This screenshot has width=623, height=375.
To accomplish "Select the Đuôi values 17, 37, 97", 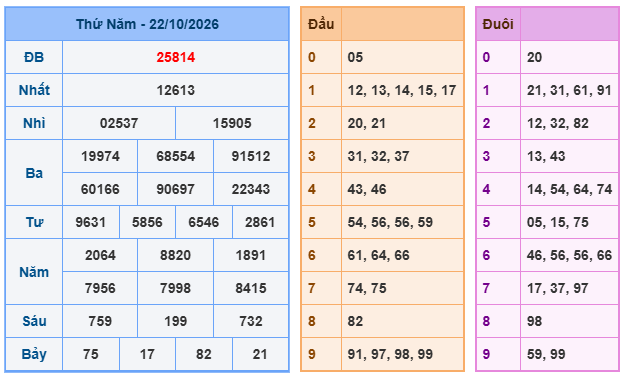I will point(557,288).
